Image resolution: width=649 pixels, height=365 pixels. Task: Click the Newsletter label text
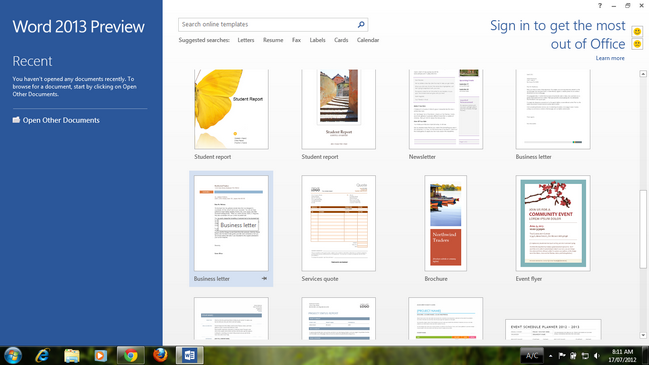422,157
